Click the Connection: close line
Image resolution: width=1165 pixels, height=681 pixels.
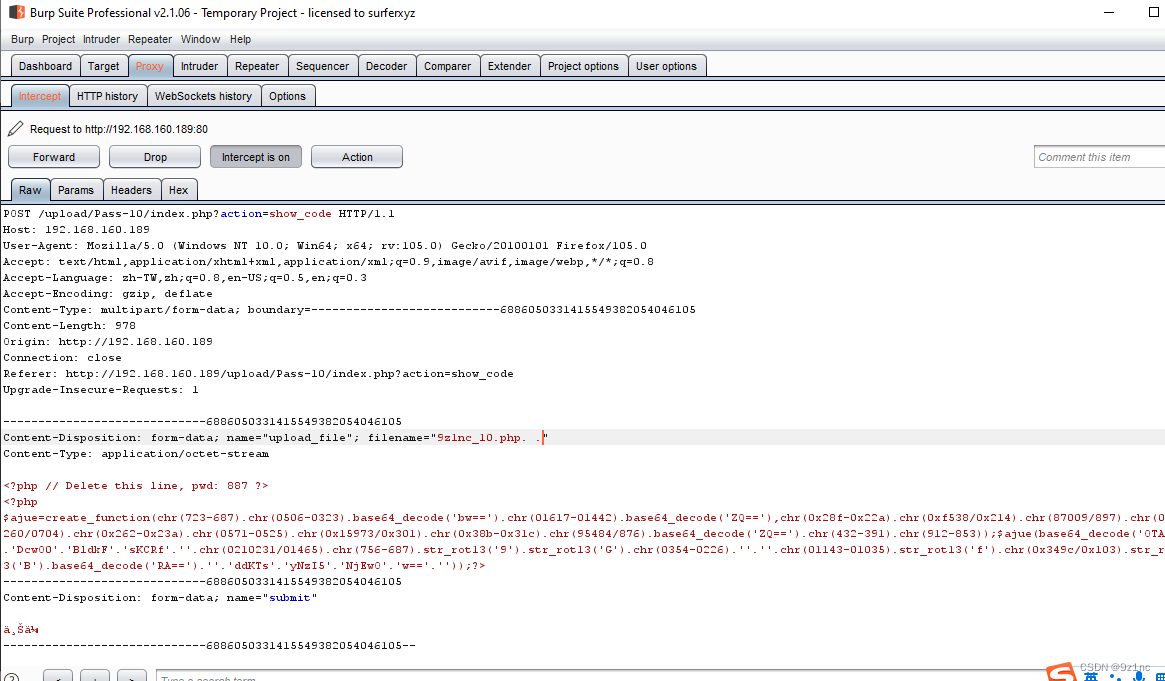[x=63, y=358]
